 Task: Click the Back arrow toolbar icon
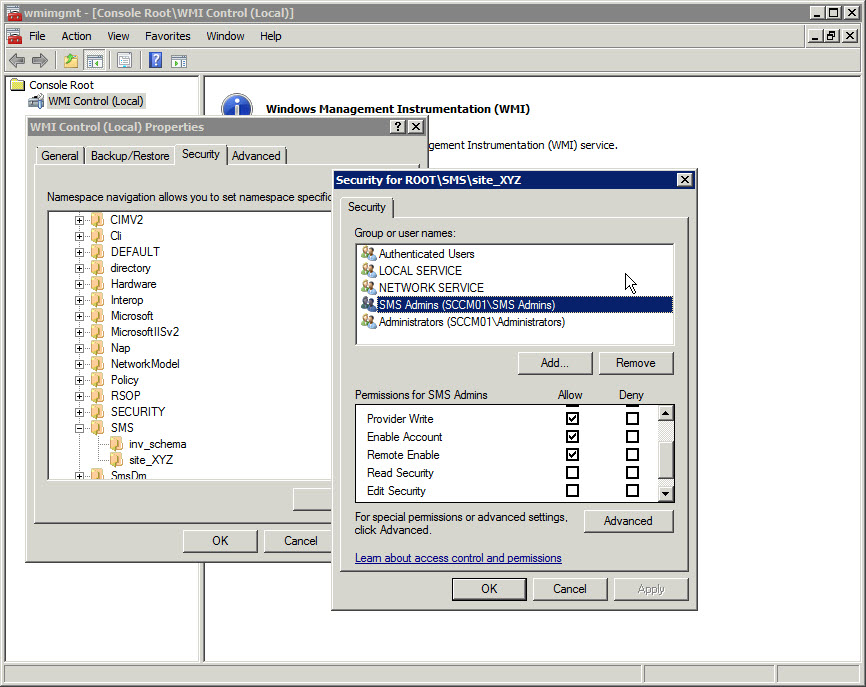17,61
